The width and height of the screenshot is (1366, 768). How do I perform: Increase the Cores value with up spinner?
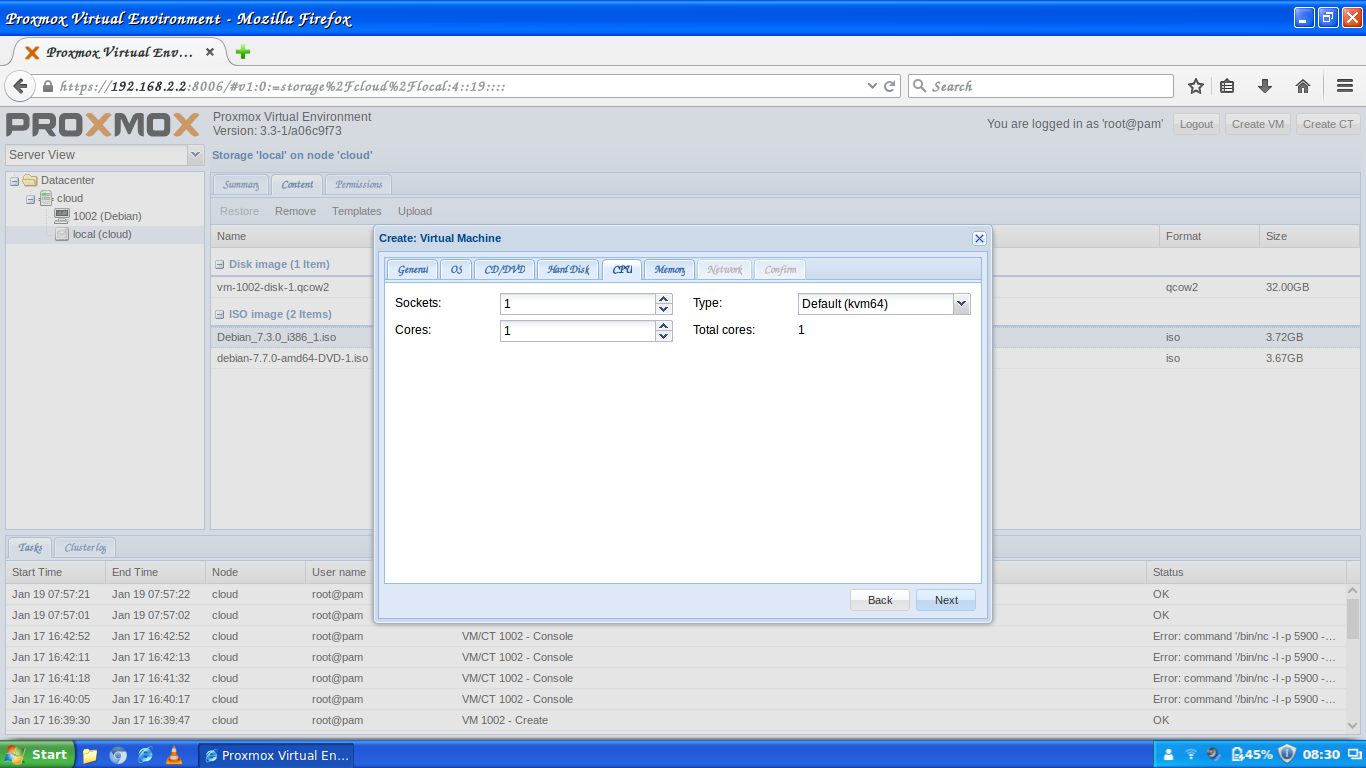[664, 325]
